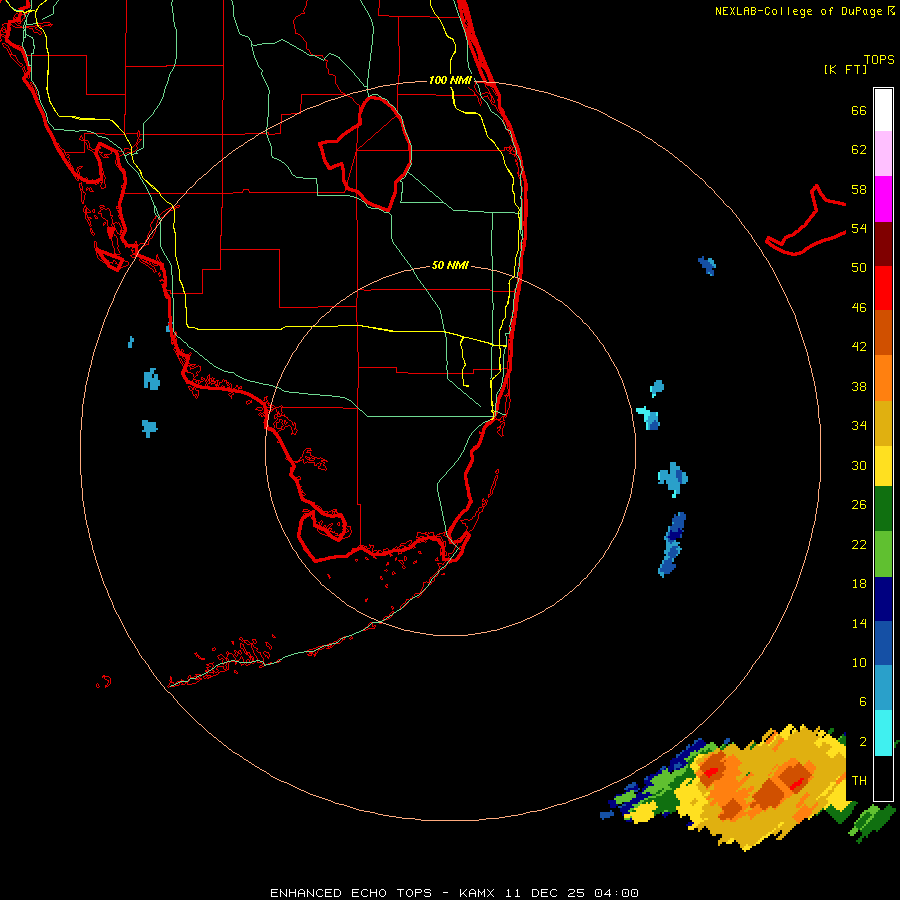The width and height of the screenshot is (900, 900).
Task: Select the orange 42 kft legend swatch
Action: 883,378
